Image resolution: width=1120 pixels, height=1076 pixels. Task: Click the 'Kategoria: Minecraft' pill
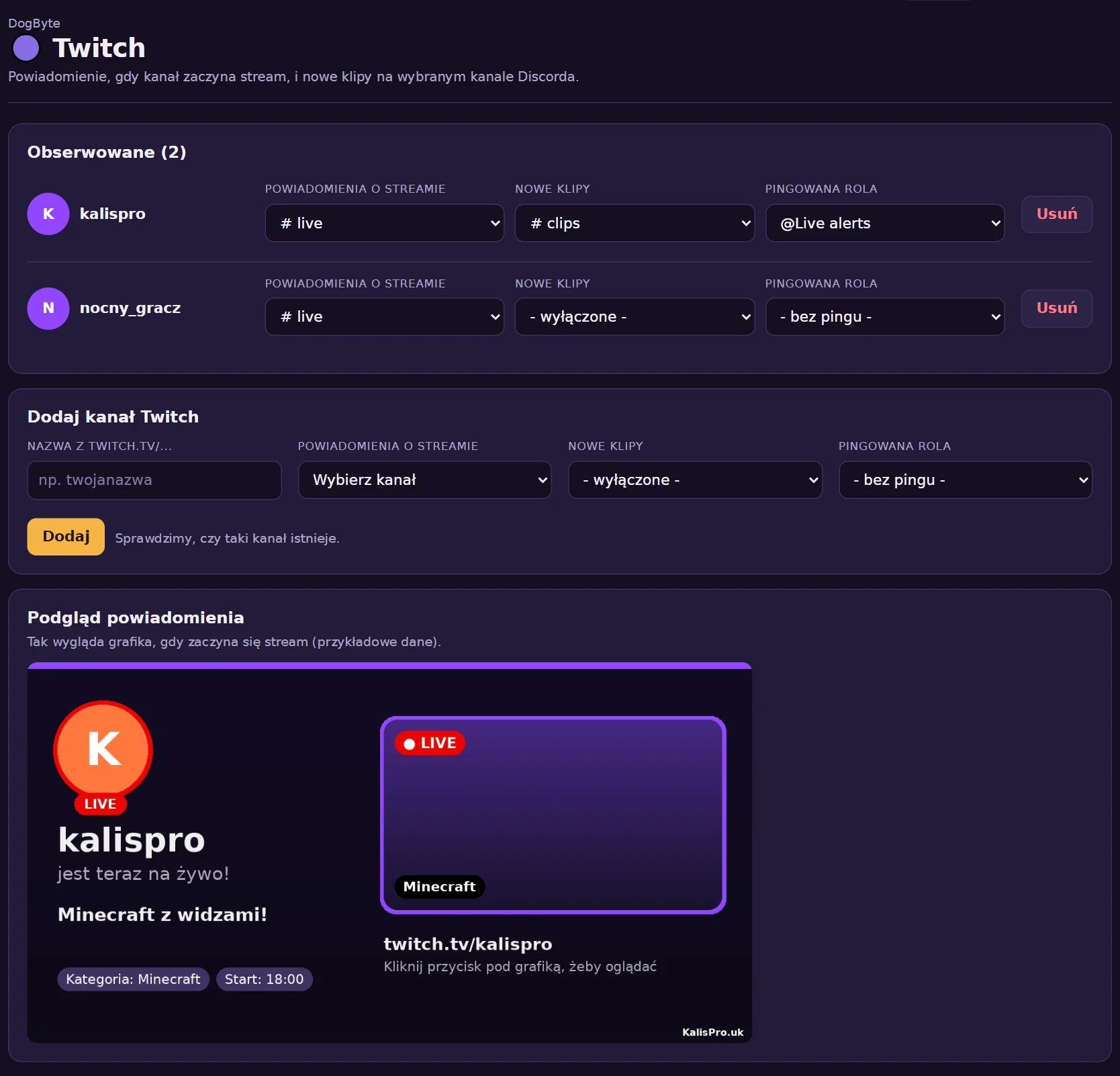click(133, 979)
